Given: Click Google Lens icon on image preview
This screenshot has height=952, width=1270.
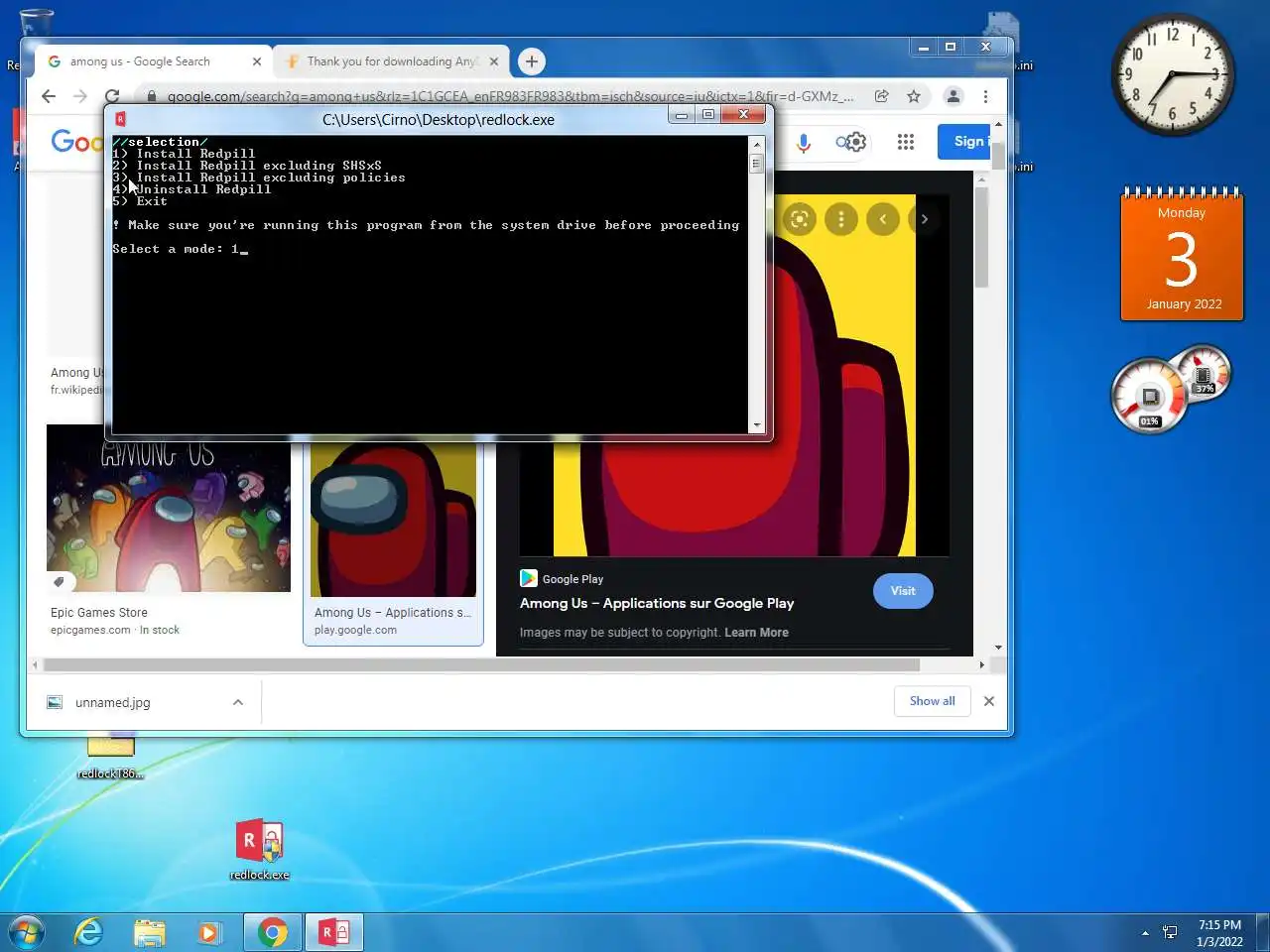Looking at the screenshot, I should tap(800, 219).
